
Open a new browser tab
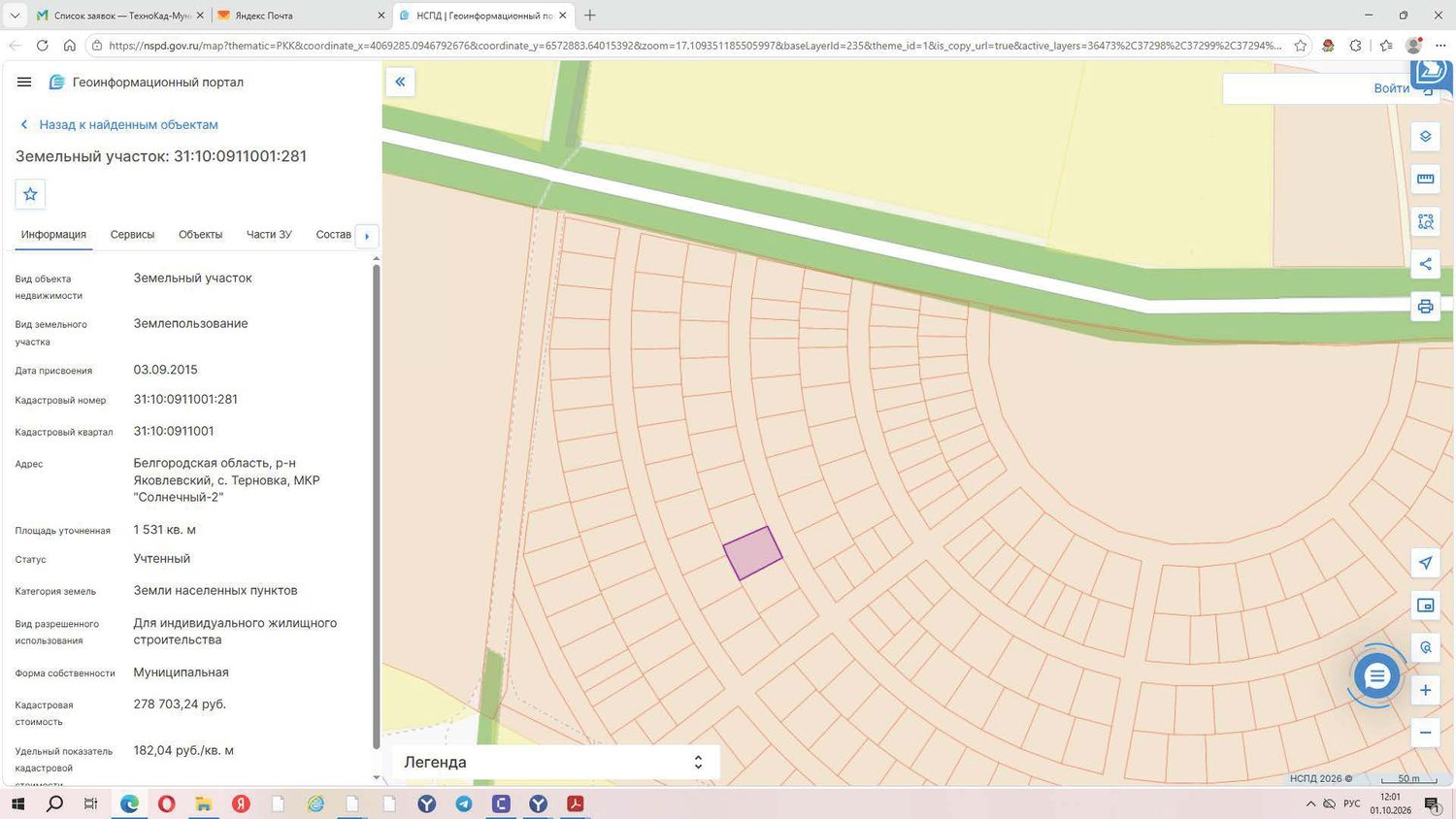(x=590, y=16)
